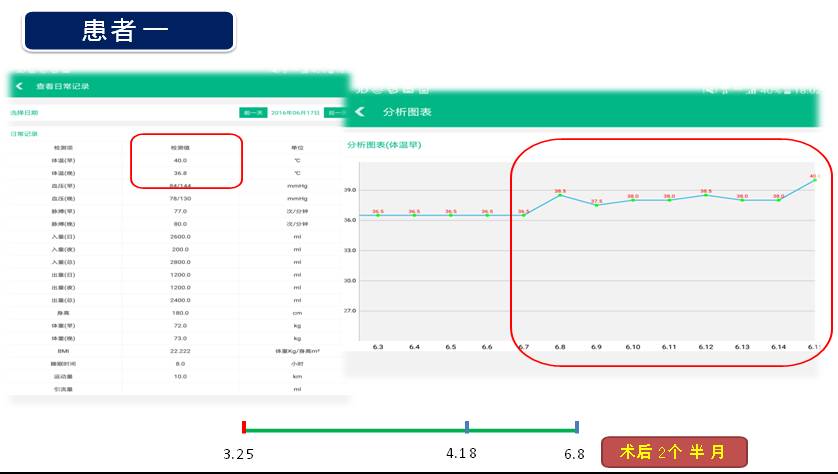Select the 40.0 peak data point at 6.15

tap(814, 180)
